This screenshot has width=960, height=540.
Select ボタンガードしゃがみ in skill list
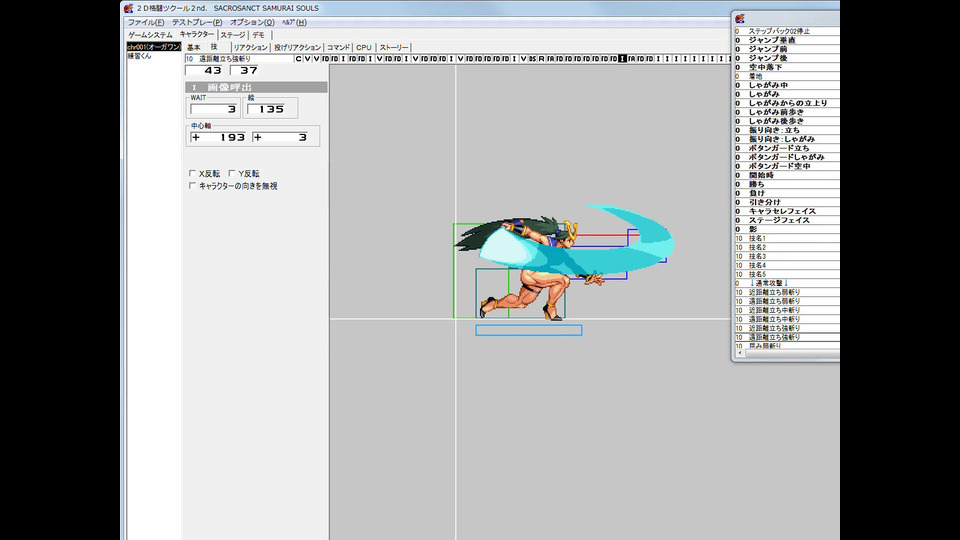pyautogui.click(x=787, y=157)
